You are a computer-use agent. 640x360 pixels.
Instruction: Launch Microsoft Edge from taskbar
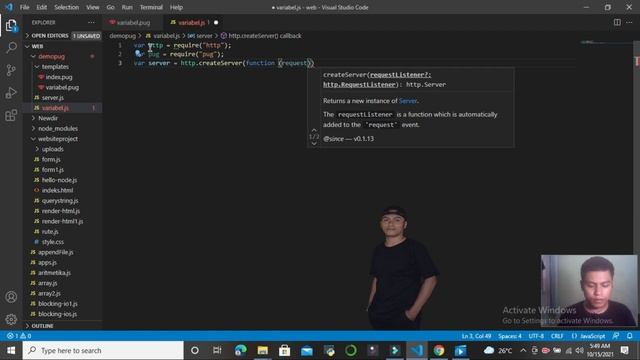click(x=240, y=350)
